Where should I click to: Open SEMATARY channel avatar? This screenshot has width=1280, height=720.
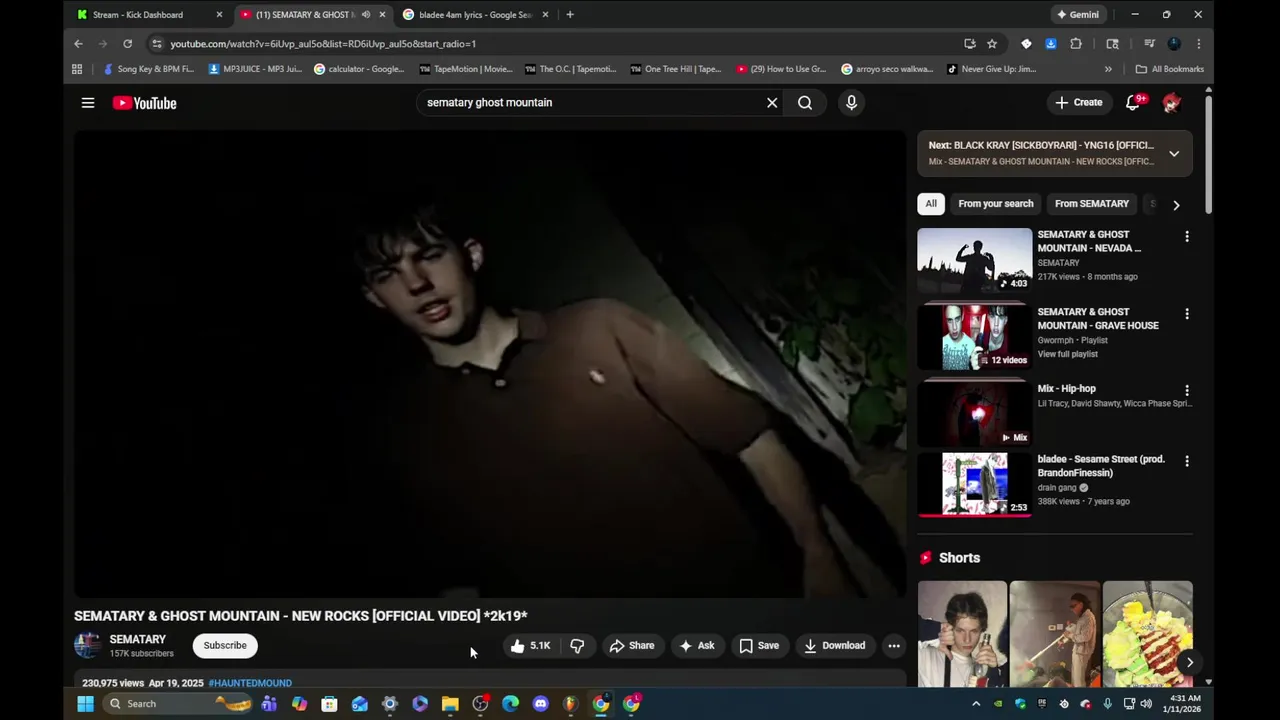[87, 645]
